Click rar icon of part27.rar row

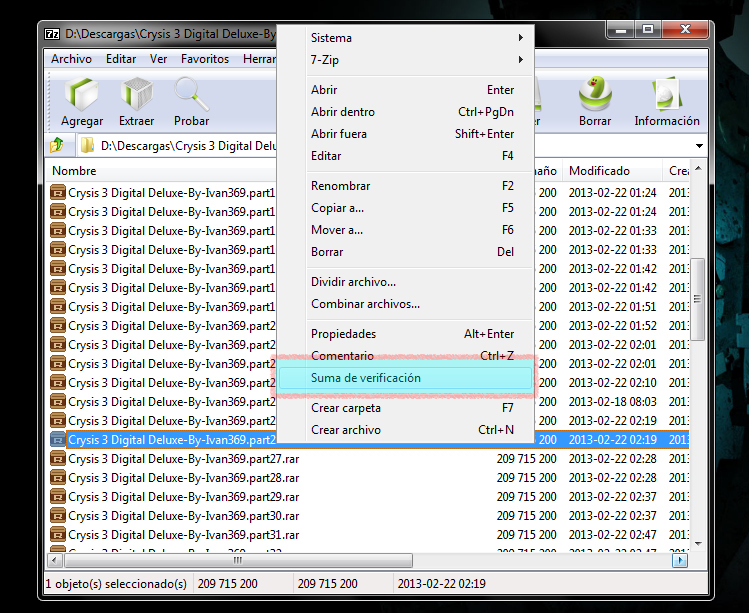click(x=58, y=459)
